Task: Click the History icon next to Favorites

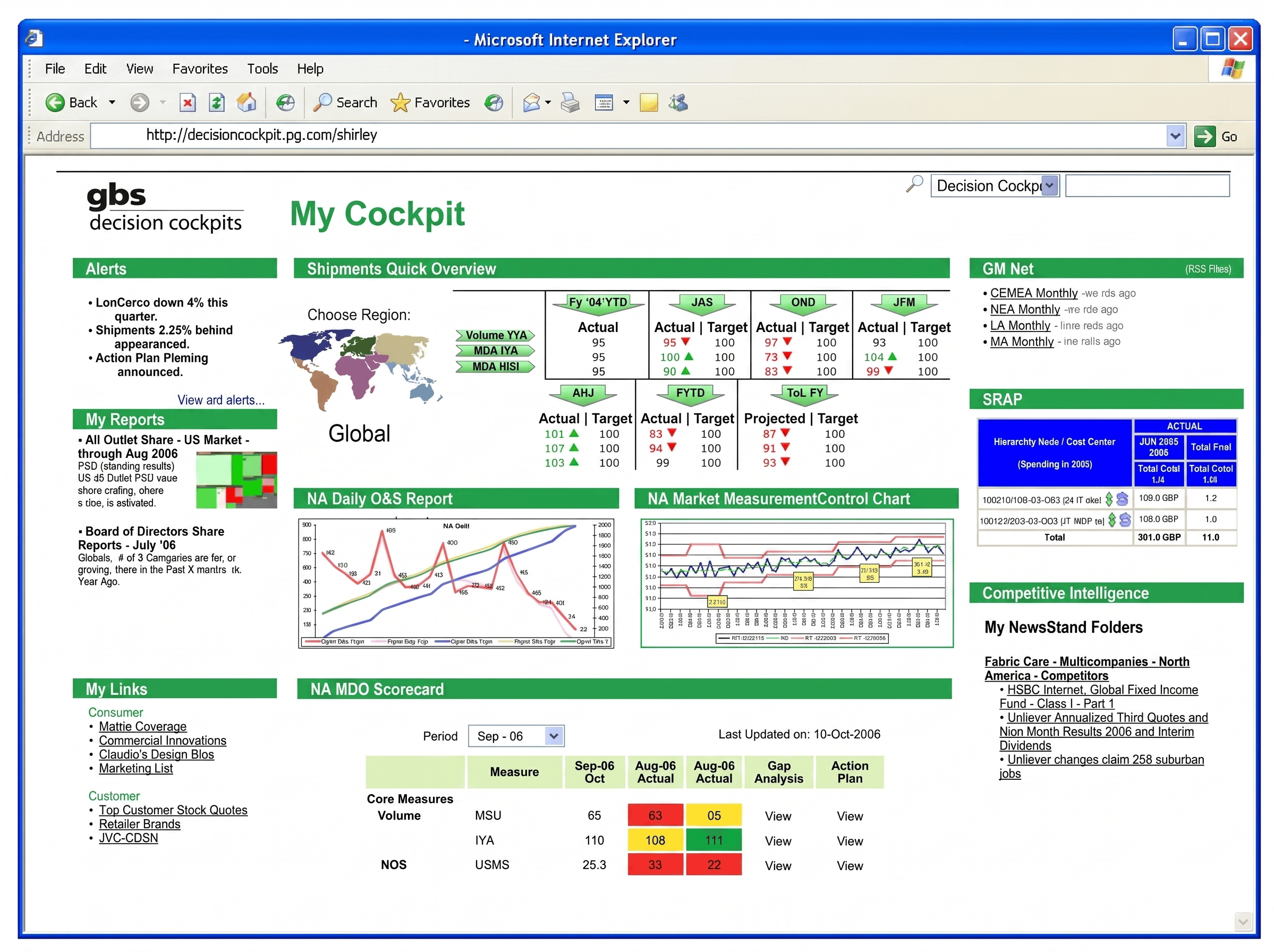Action: pyautogui.click(x=494, y=103)
